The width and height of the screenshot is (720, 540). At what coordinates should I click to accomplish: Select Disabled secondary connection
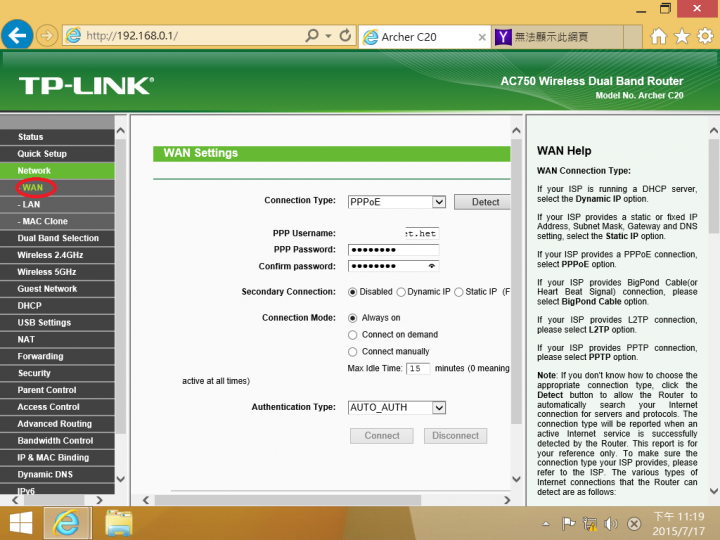[353, 292]
